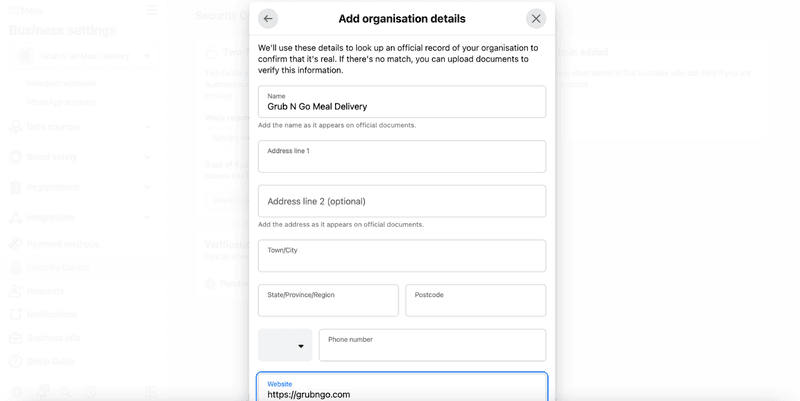Expand the Data sources section
800x401 pixels.
[x=147, y=127]
